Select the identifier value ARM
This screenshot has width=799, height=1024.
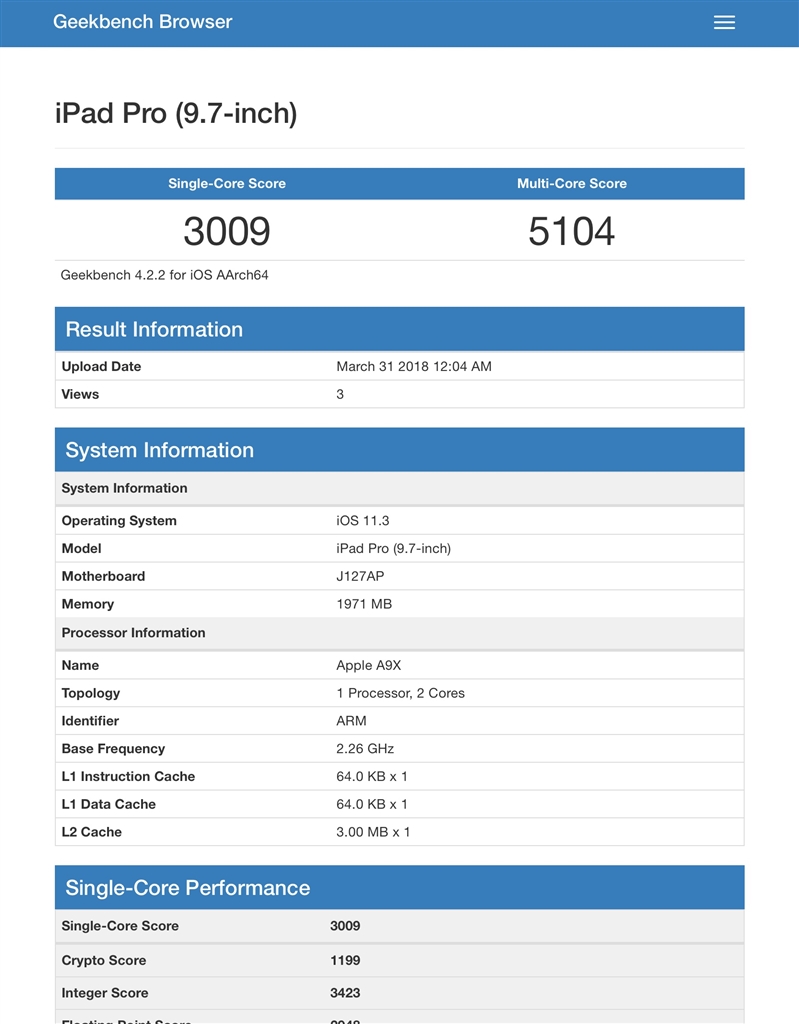351,721
